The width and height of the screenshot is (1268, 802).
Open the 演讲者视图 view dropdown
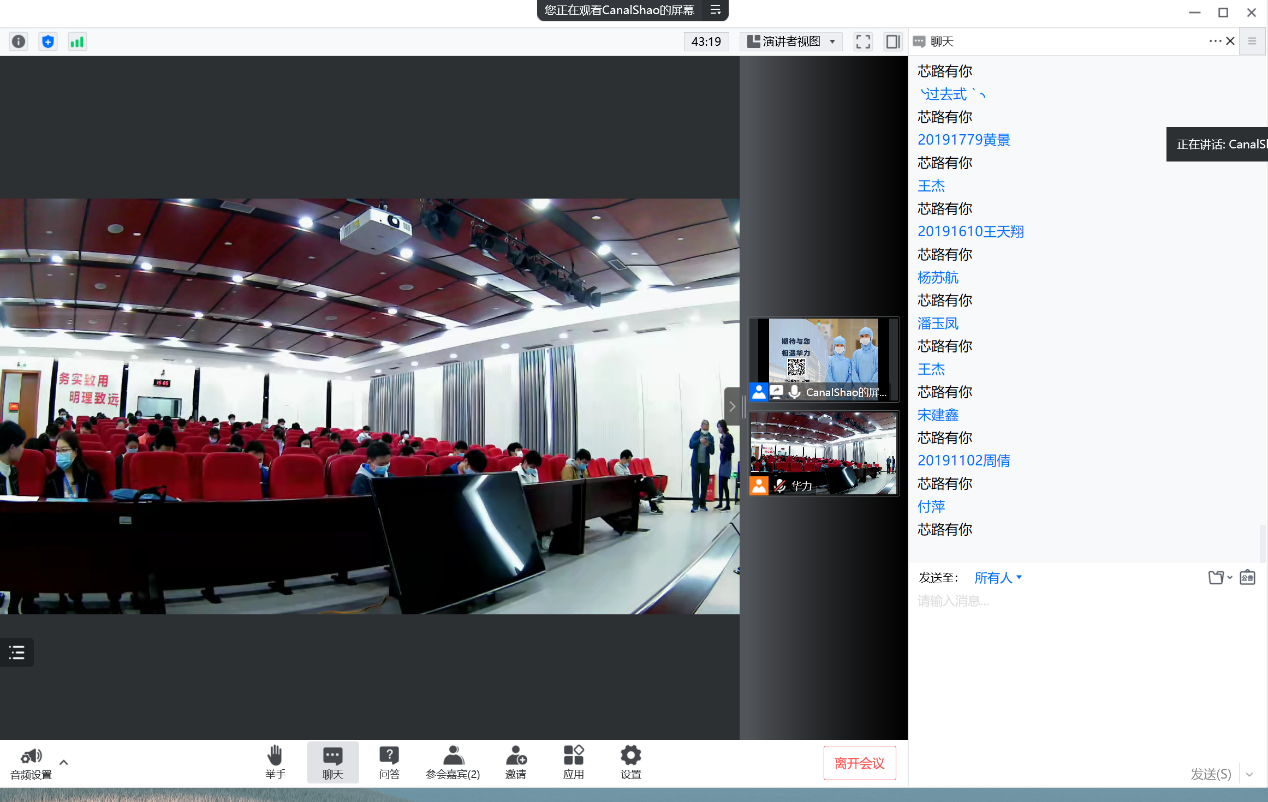(791, 41)
